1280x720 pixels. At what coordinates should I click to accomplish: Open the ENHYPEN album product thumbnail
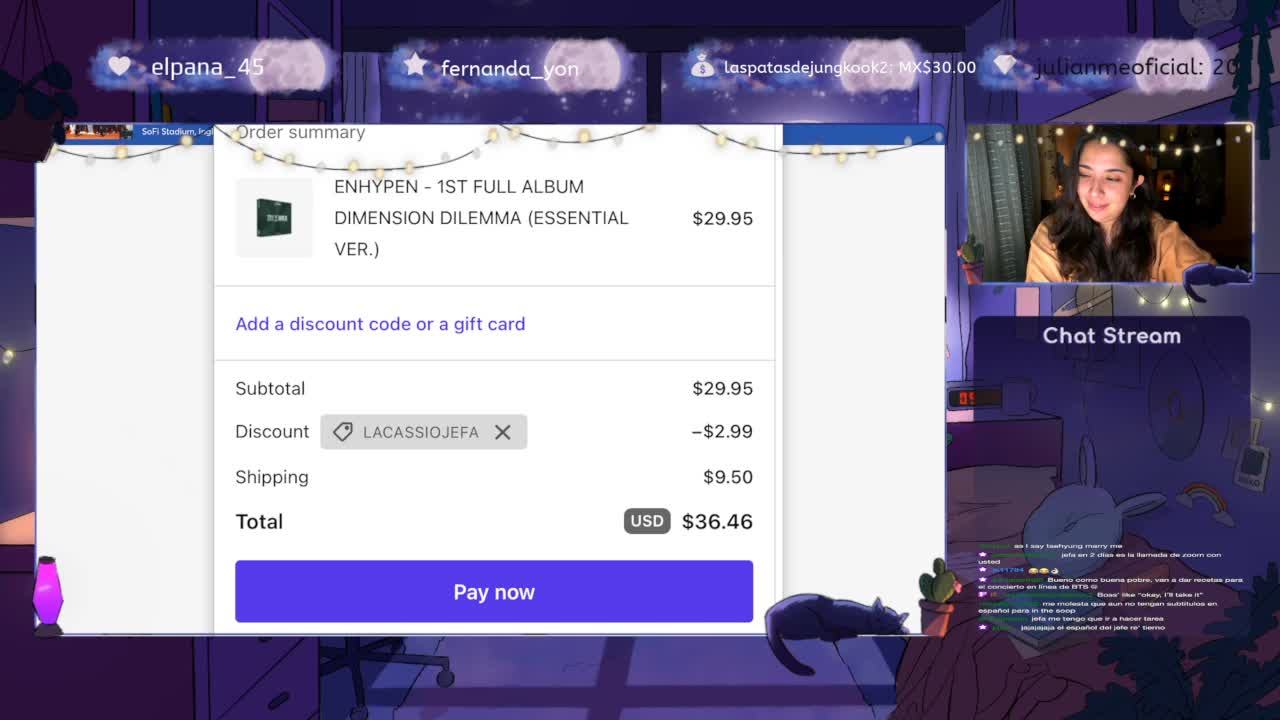tap(274, 217)
